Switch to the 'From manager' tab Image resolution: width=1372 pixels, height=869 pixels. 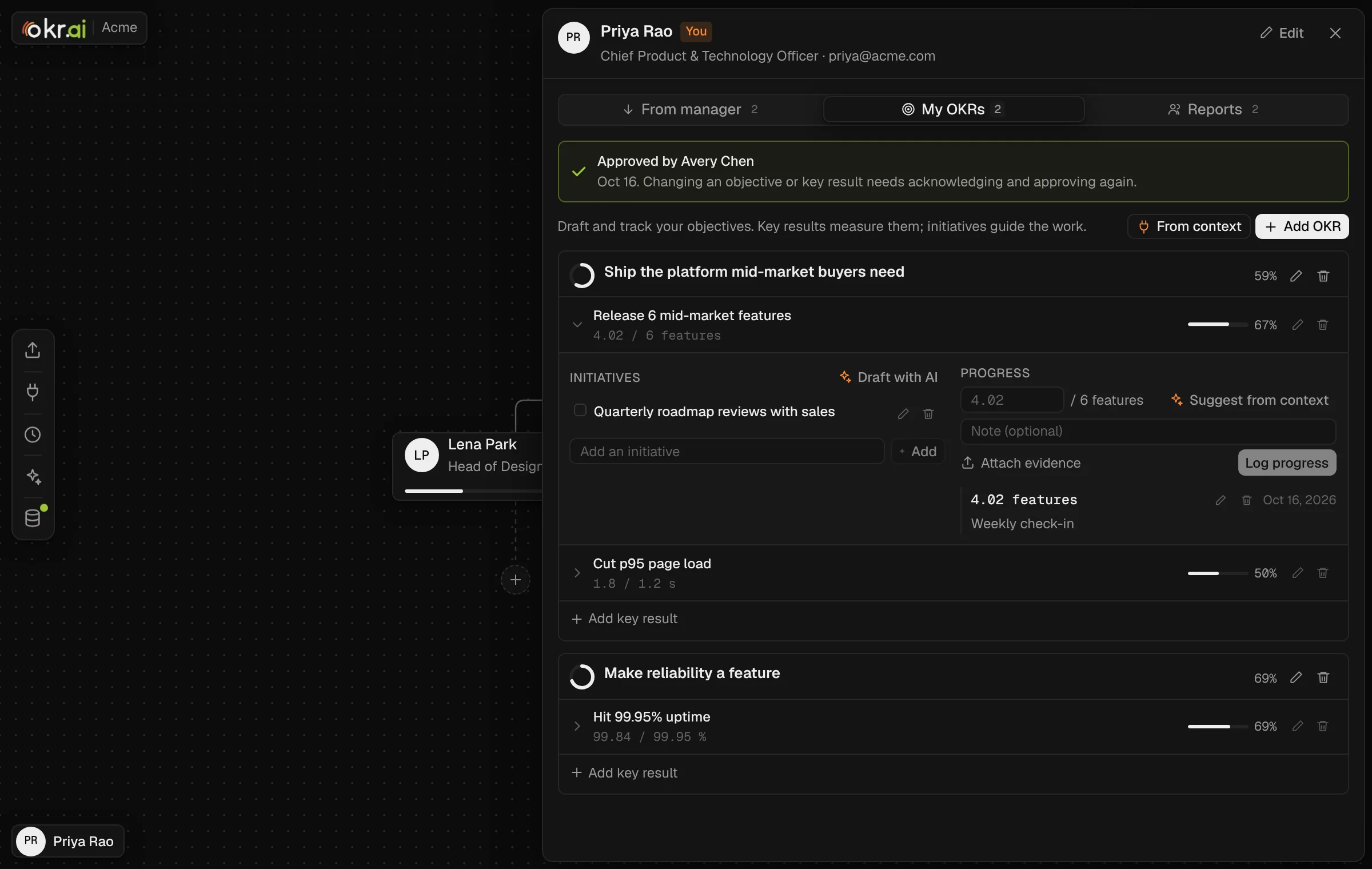click(691, 109)
